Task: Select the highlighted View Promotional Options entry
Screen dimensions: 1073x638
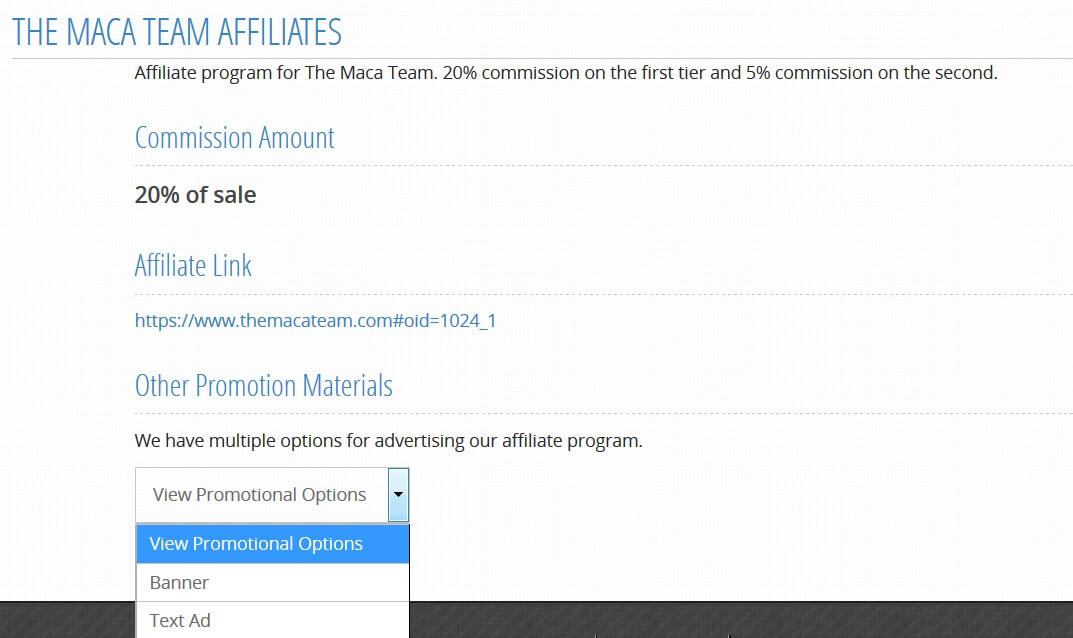Action: coord(272,544)
